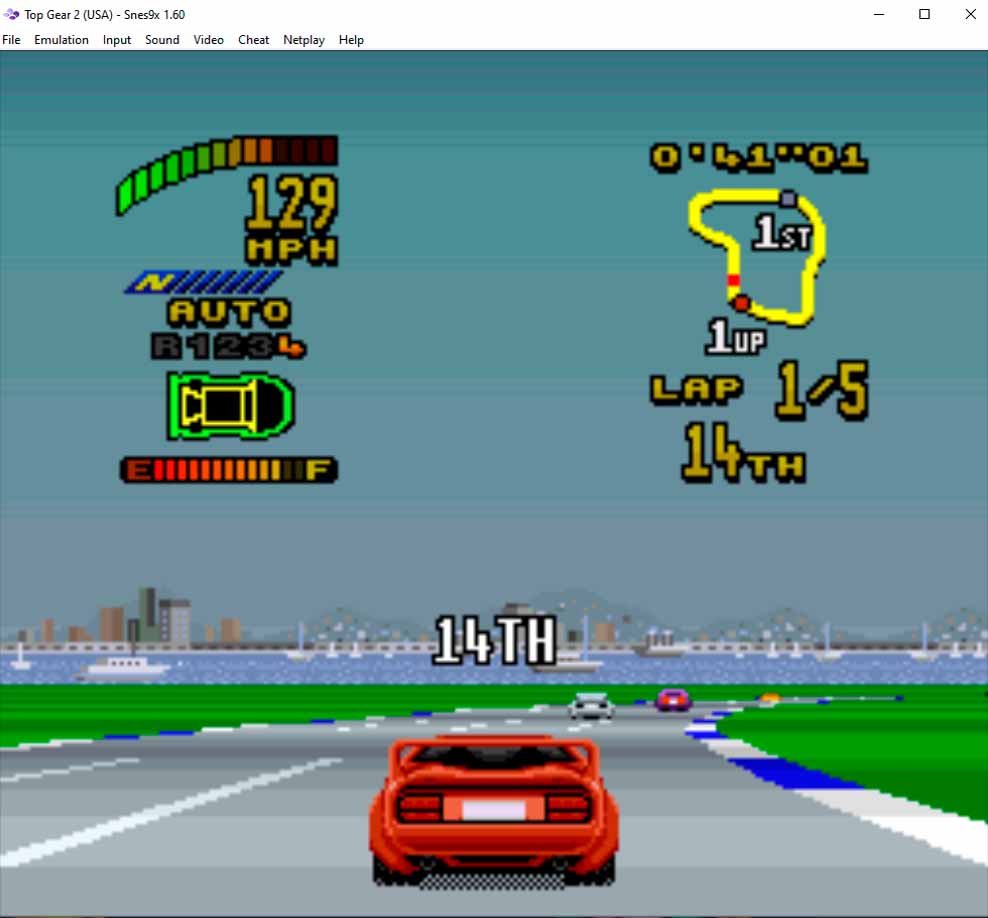Open the Netplay menu
The height and width of the screenshot is (918, 988).
tap(303, 40)
